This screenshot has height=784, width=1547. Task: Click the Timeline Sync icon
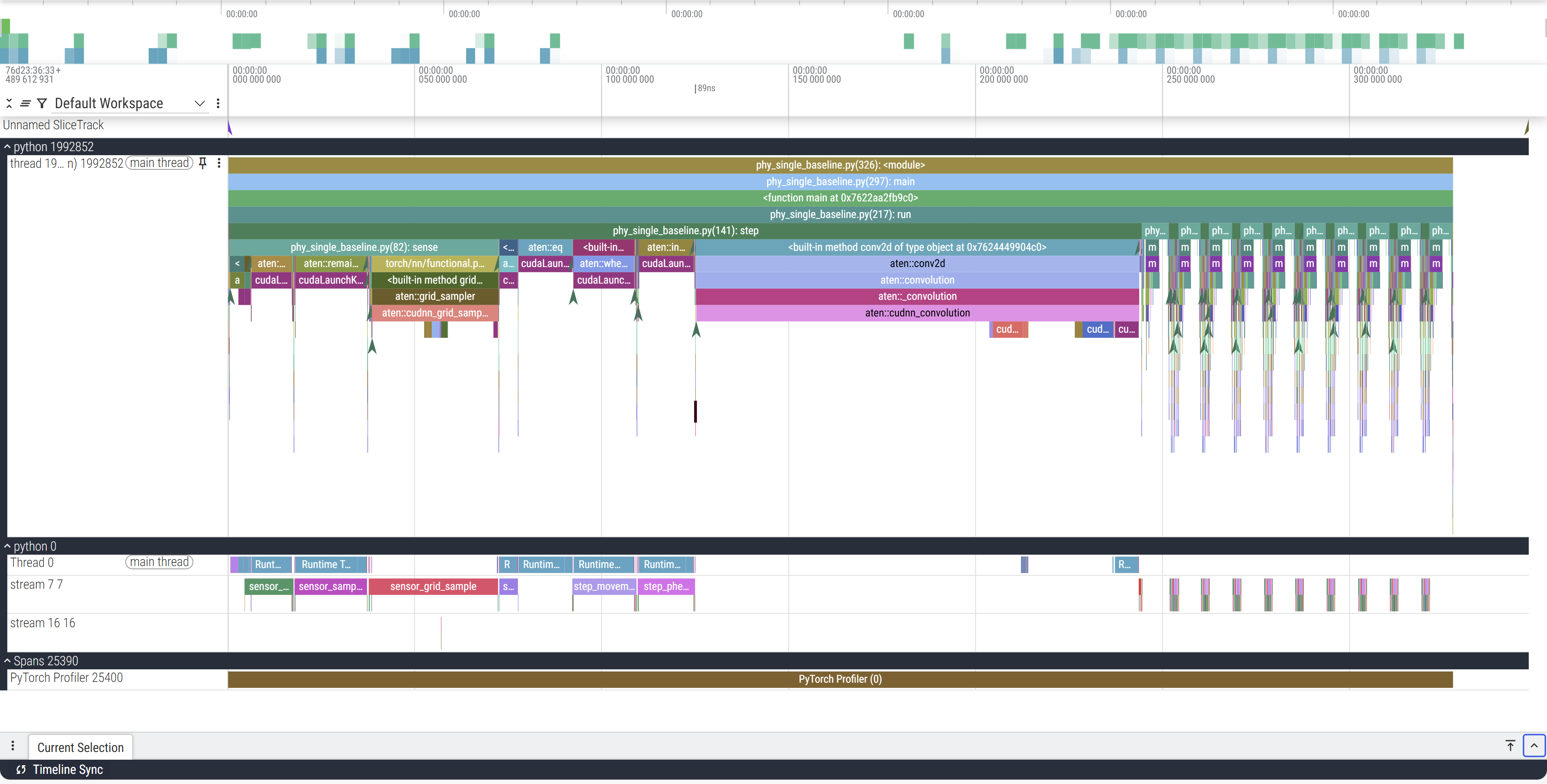tap(21, 769)
